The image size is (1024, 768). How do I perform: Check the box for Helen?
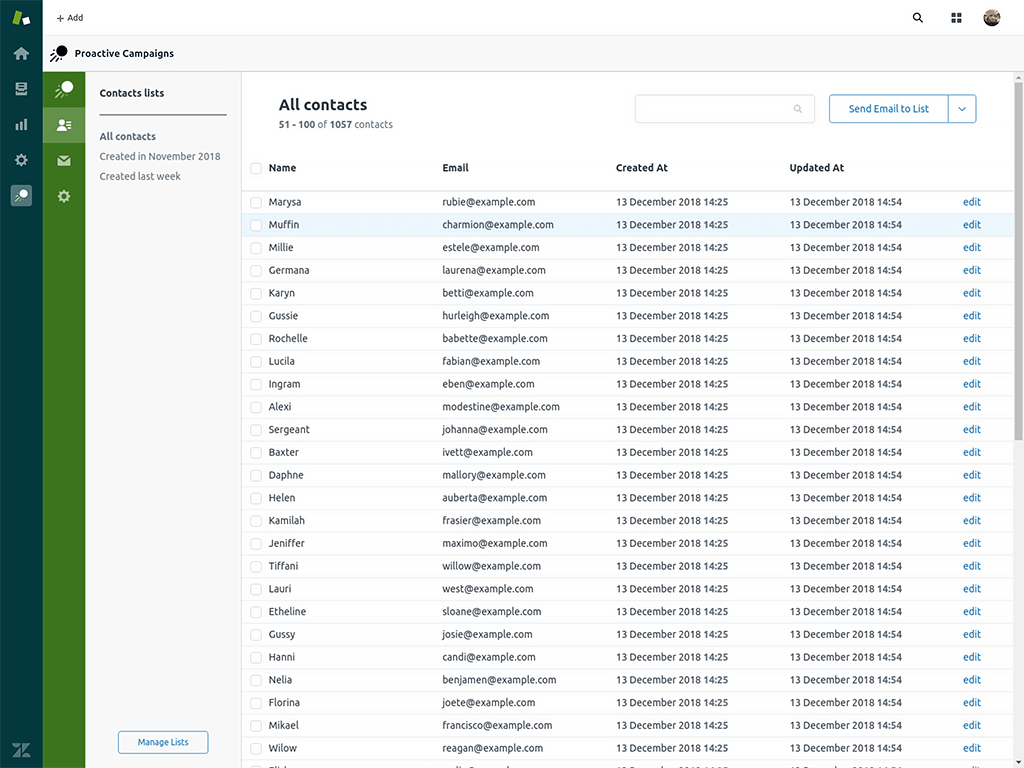point(256,498)
